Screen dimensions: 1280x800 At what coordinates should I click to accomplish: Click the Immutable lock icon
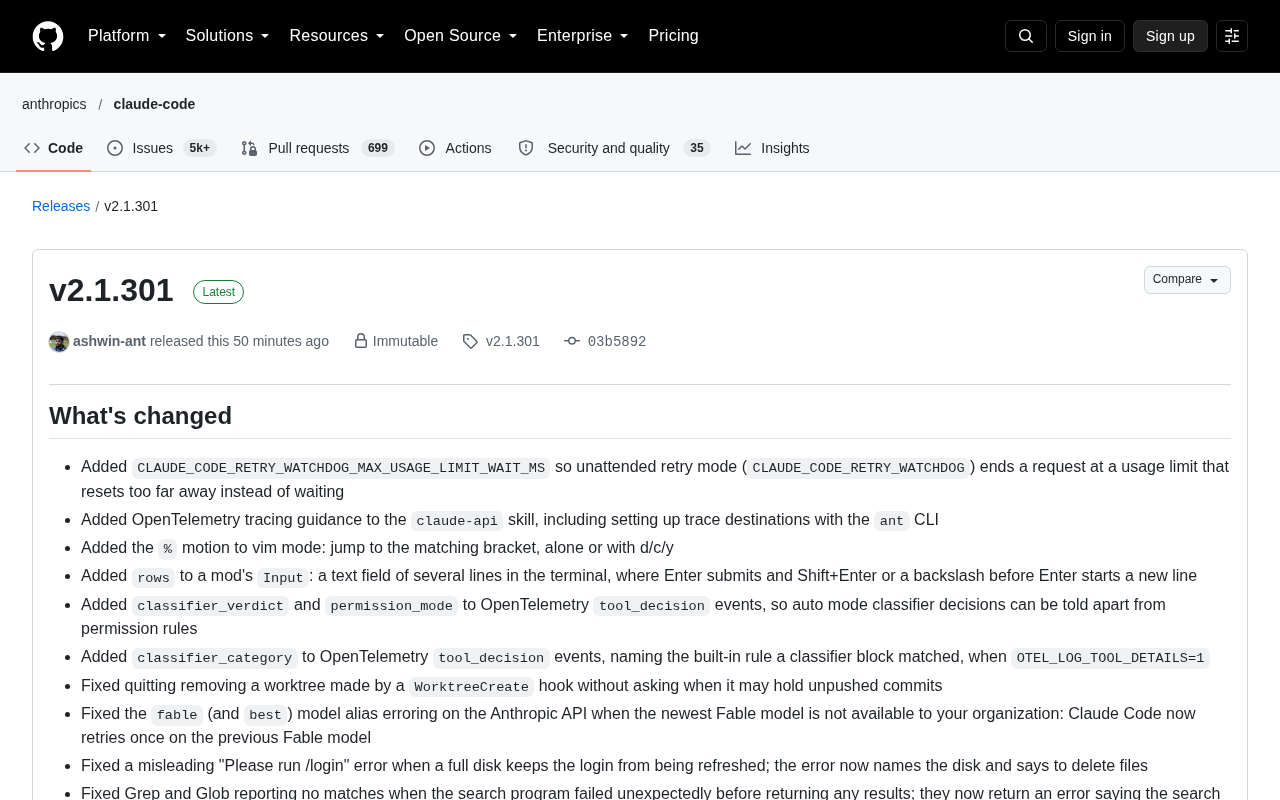[361, 341]
